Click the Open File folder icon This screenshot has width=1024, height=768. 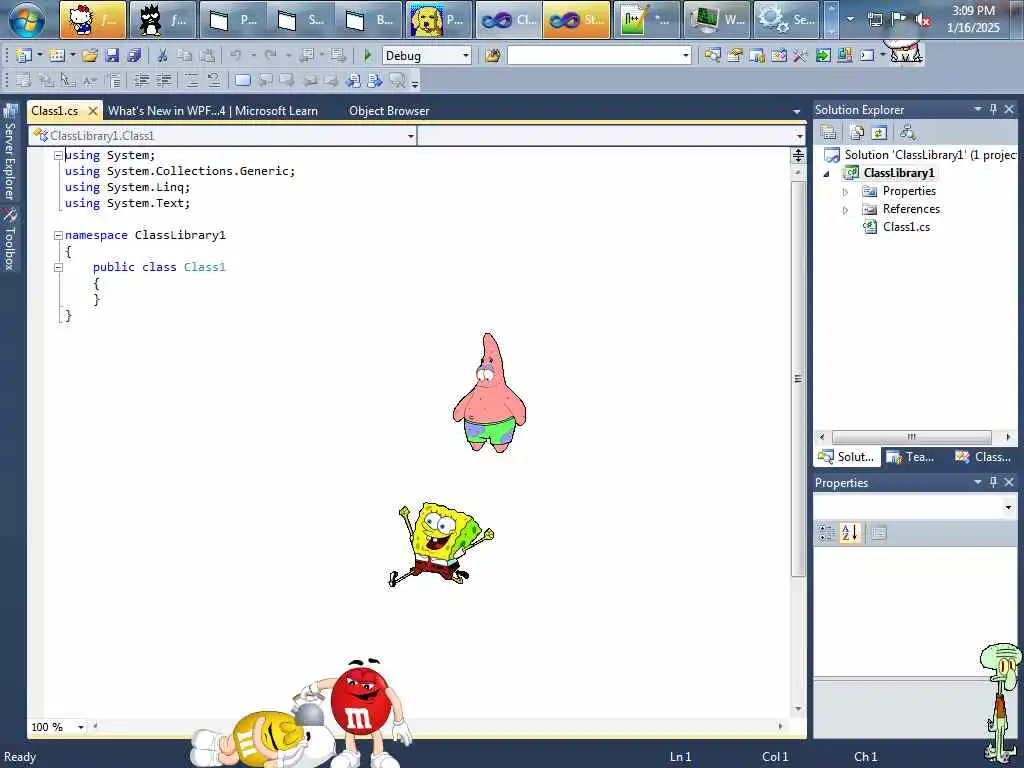tap(90, 56)
